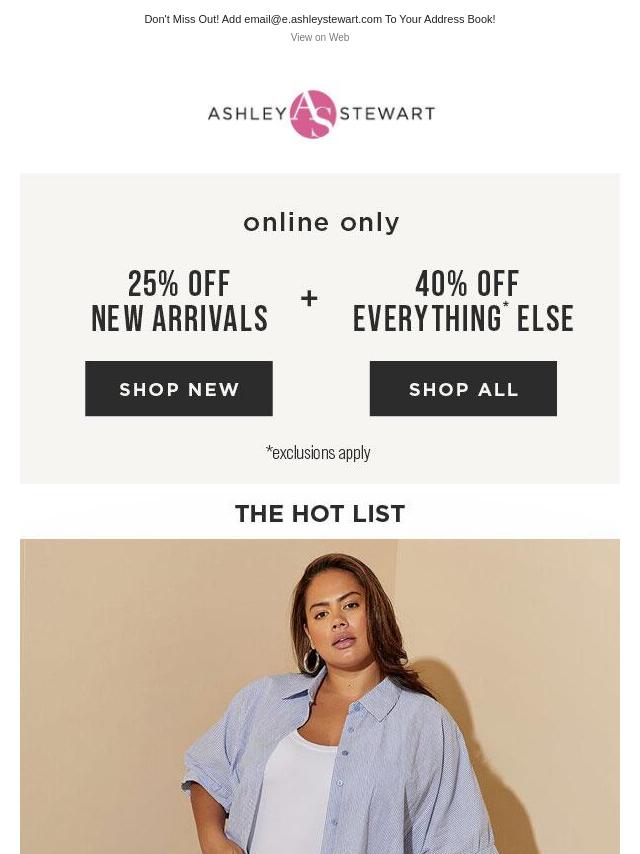Click the 40% OFF Everything Else headline
The image size is (640, 854).
463,301
